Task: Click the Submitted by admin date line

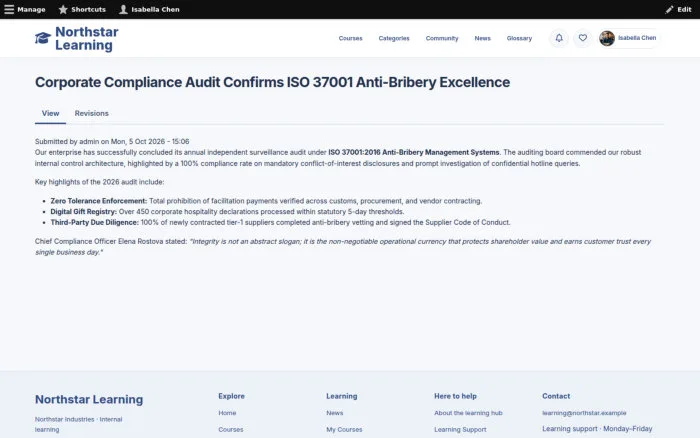Action: pyautogui.click(x=112, y=142)
